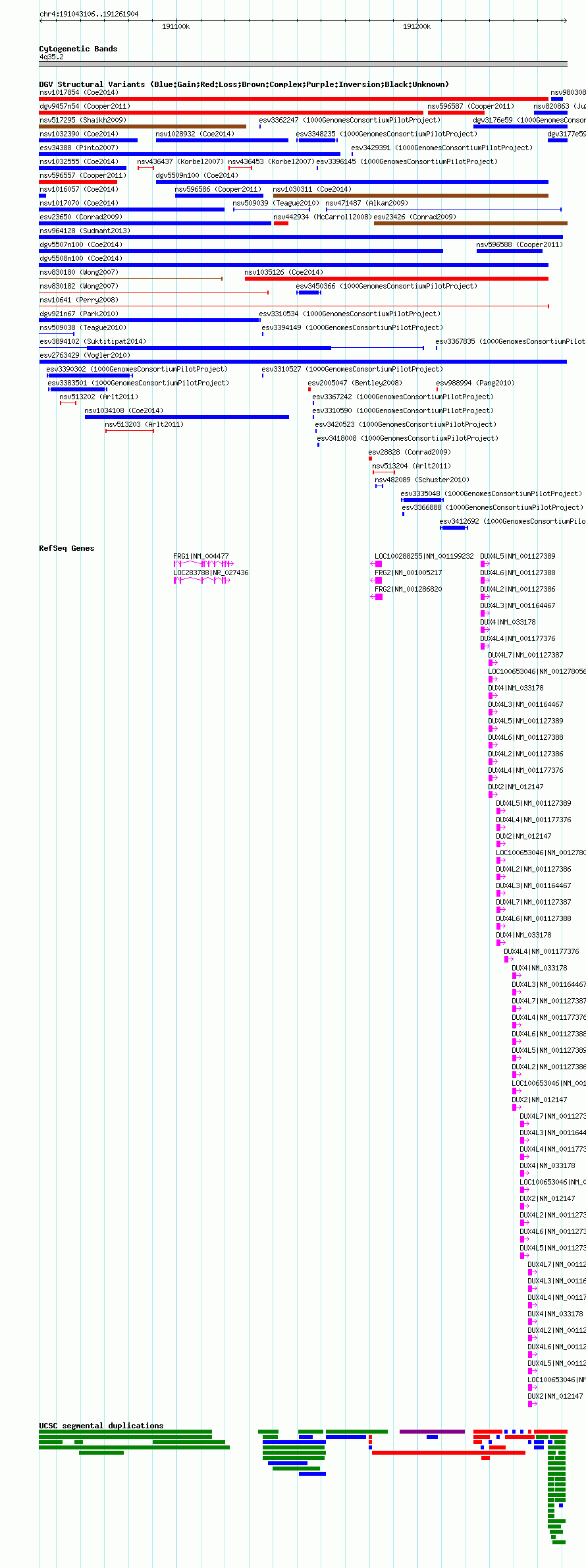The width and height of the screenshot is (586, 1568).
Task: Click nsv1028932 (Coe2014) variant label
Action: click(x=195, y=134)
